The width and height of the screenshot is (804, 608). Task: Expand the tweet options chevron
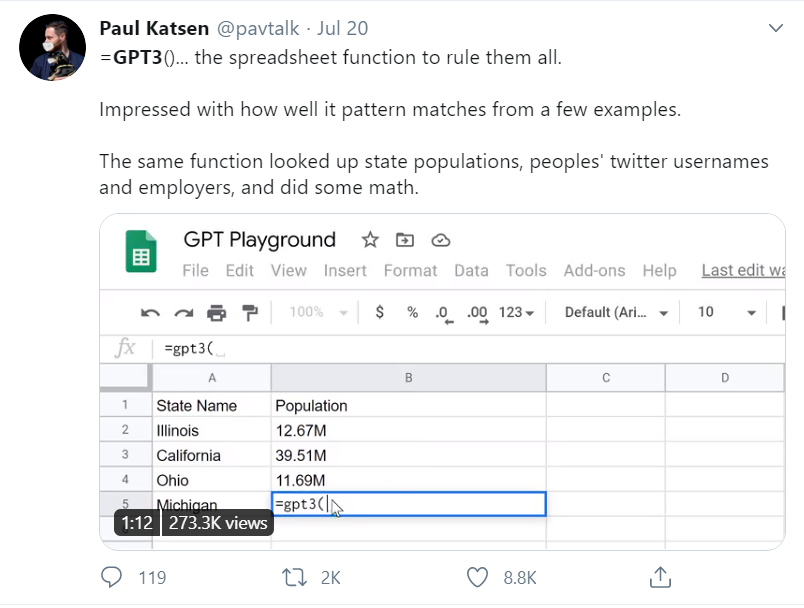[776, 28]
